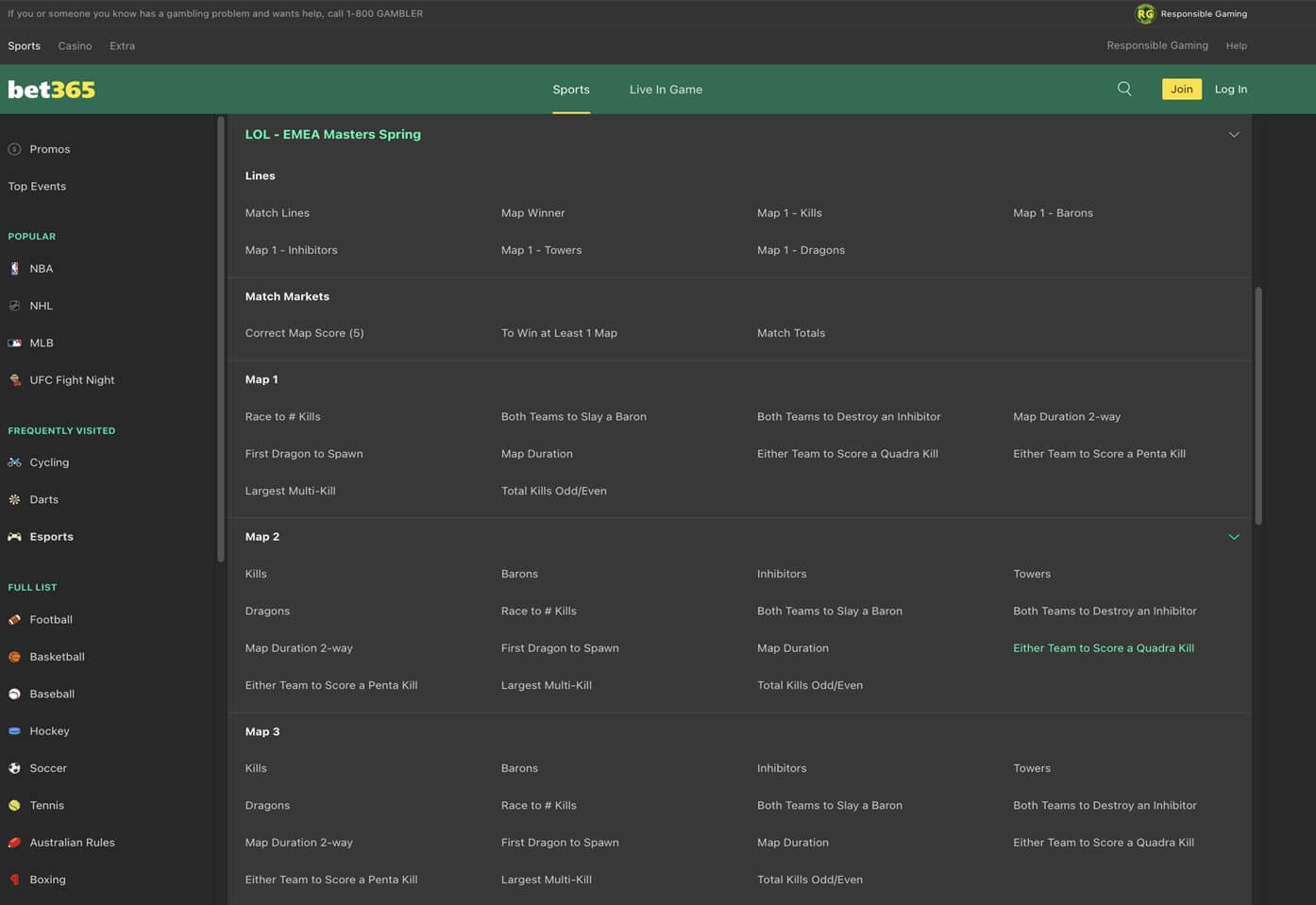
Task: Open the Sports tab in green header
Action: pos(571,90)
